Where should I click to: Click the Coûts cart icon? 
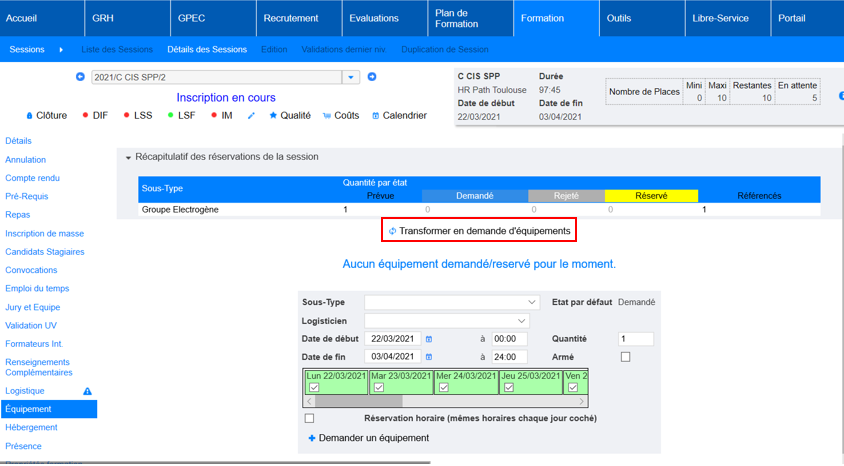(x=327, y=116)
